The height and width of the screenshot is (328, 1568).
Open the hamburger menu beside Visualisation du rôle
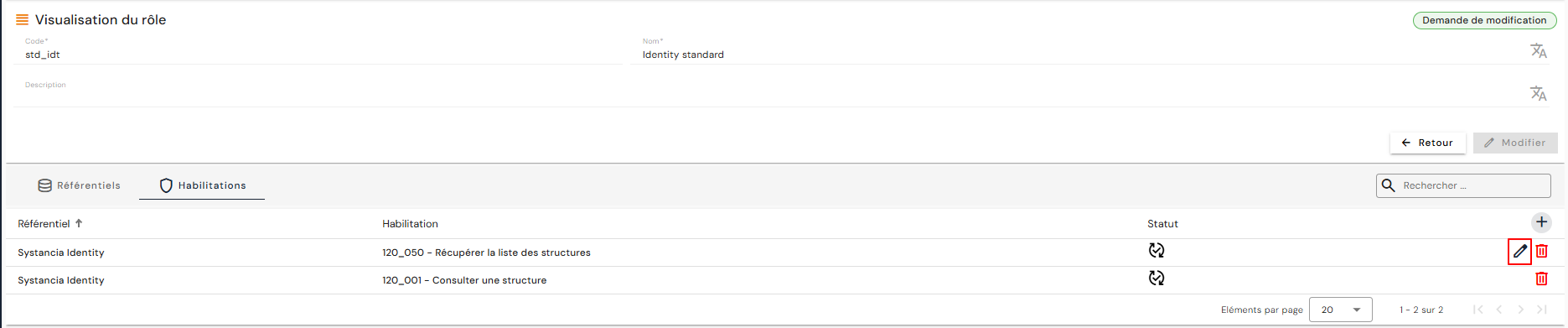pyautogui.click(x=23, y=19)
